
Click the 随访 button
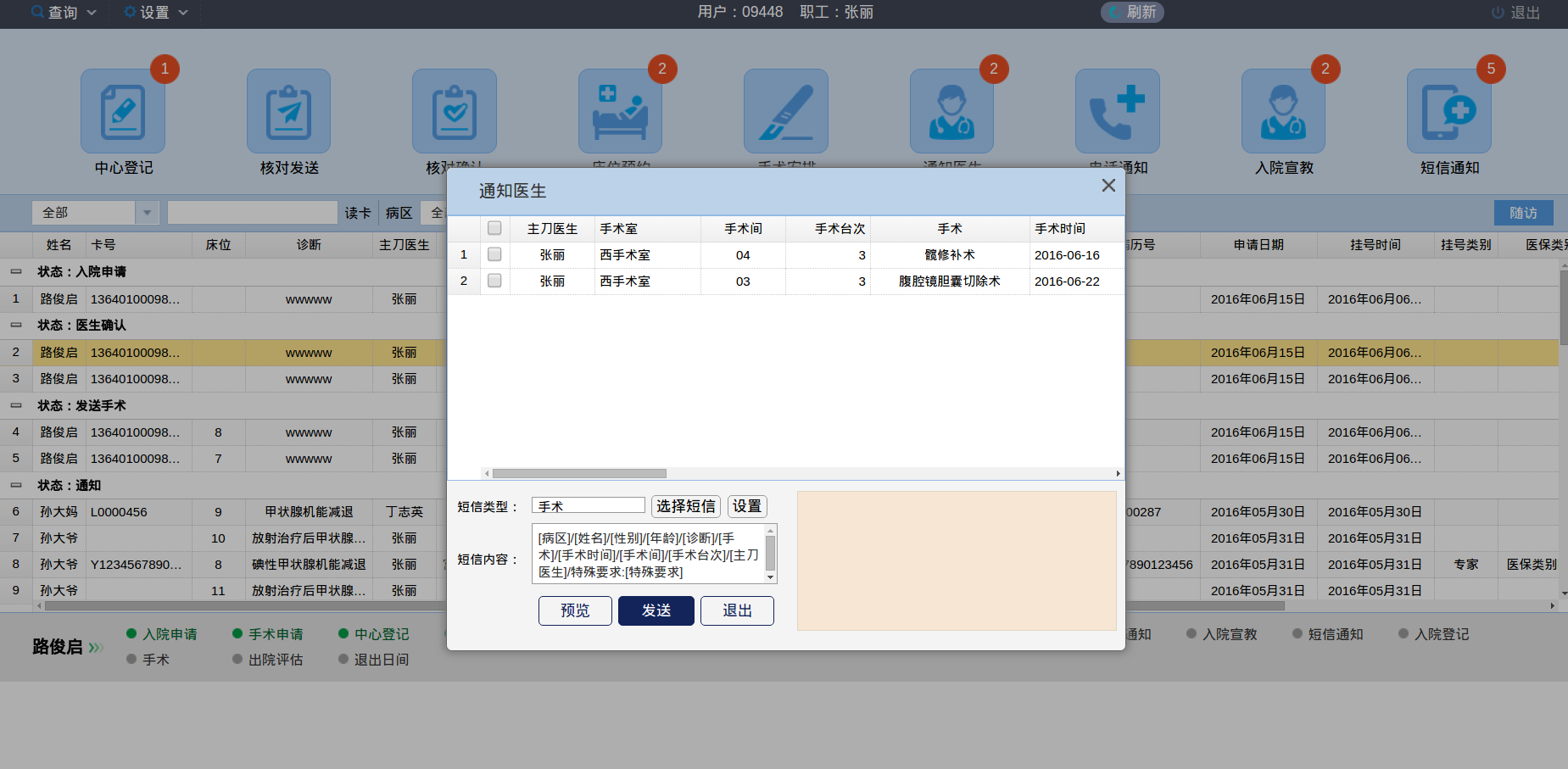coord(1523,213)
